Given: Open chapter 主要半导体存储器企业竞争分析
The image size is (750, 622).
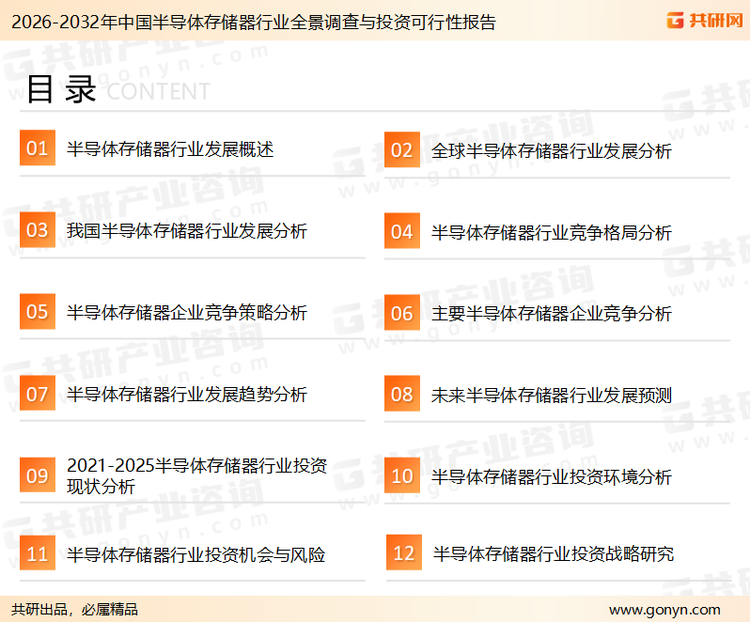Looking at the screenshot, I should point(551,314).
